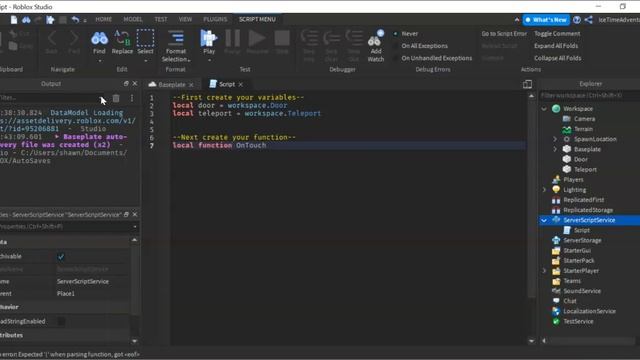Expand SpawnLocation node
640x360 pixels.
[555, 139]
